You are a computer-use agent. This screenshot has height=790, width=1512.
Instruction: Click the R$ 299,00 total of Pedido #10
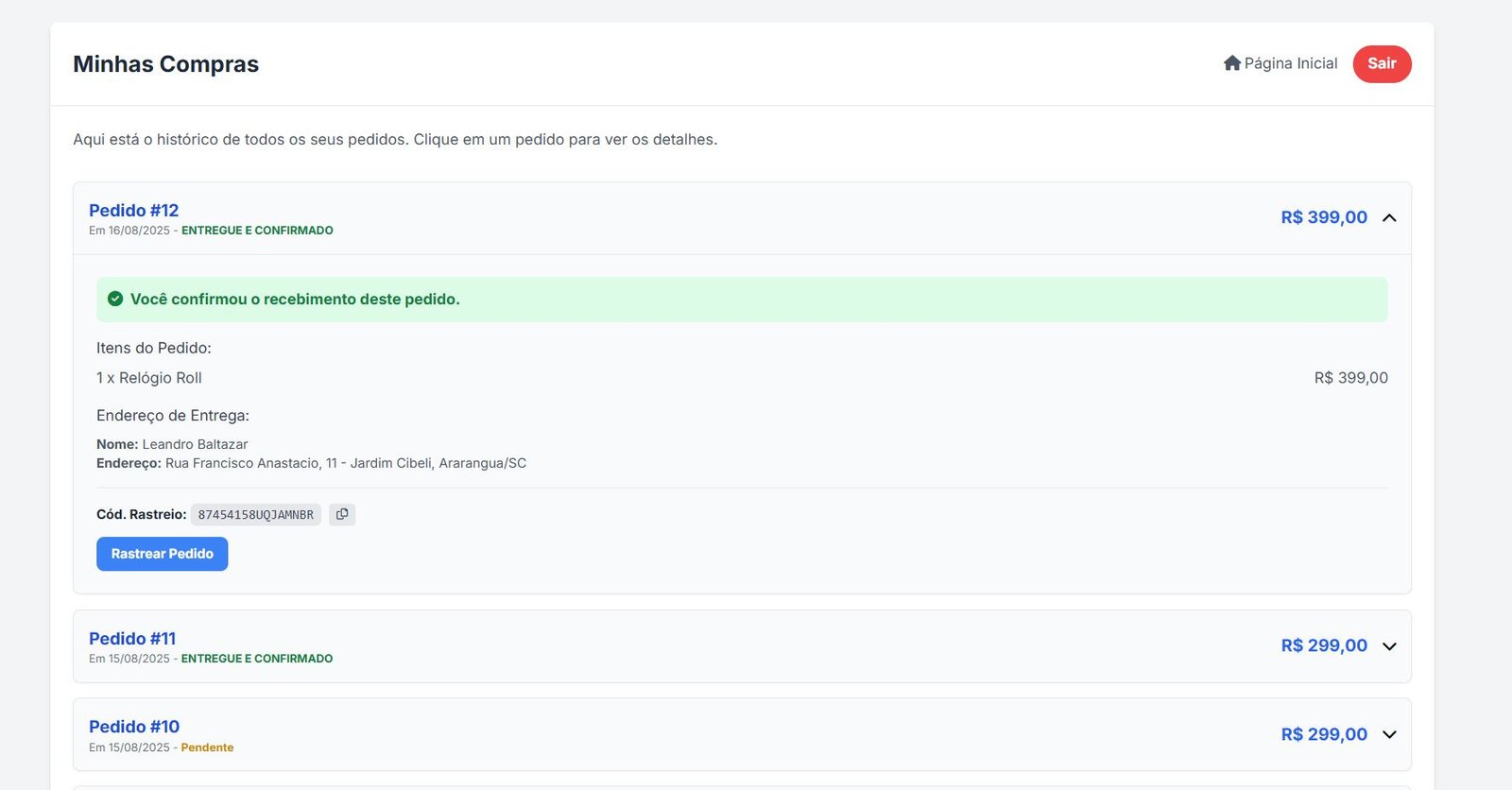(1323, 734)
